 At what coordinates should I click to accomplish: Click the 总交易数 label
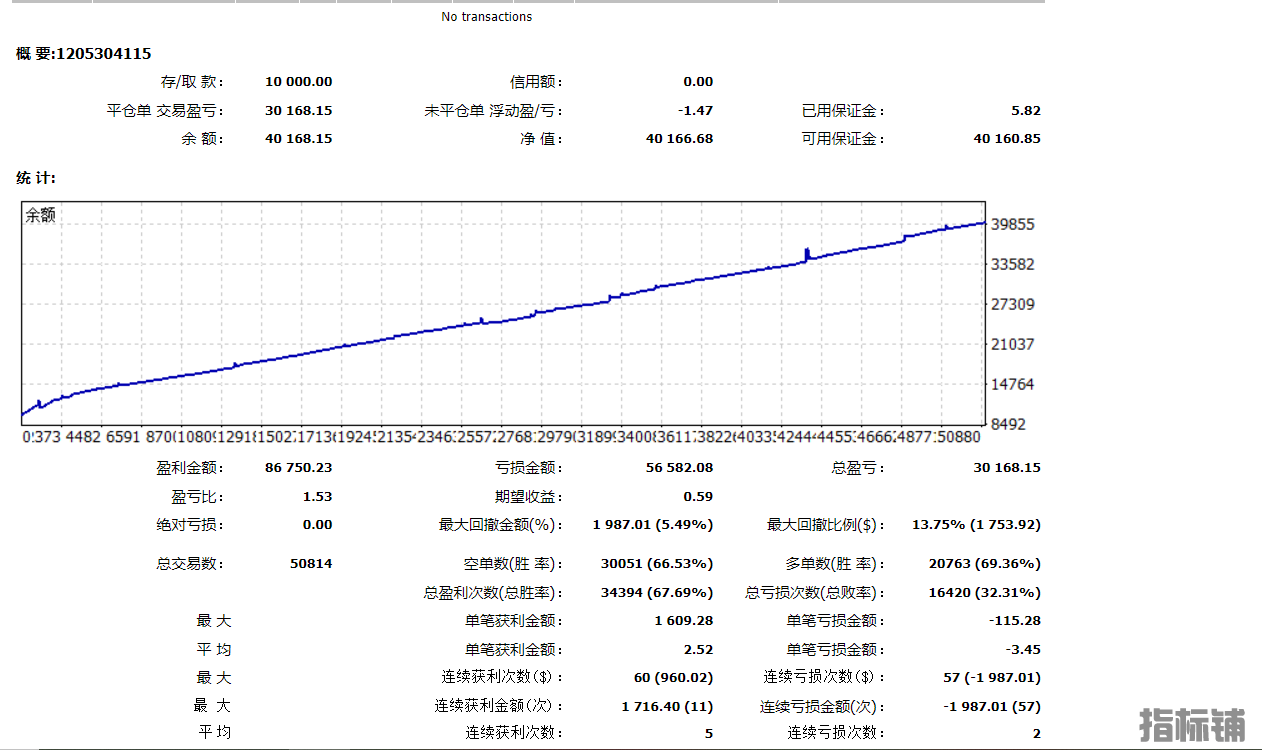click(191, 563)
